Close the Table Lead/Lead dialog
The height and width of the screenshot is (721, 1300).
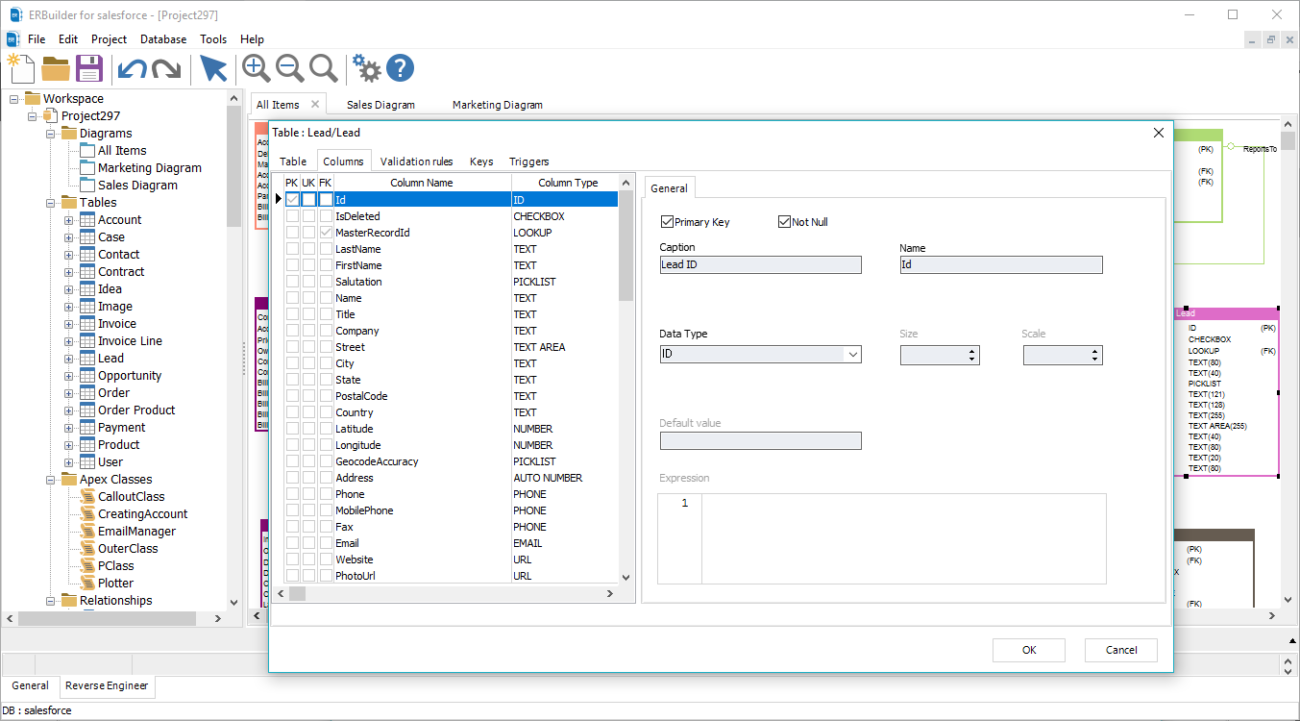tap(1158, 132)
